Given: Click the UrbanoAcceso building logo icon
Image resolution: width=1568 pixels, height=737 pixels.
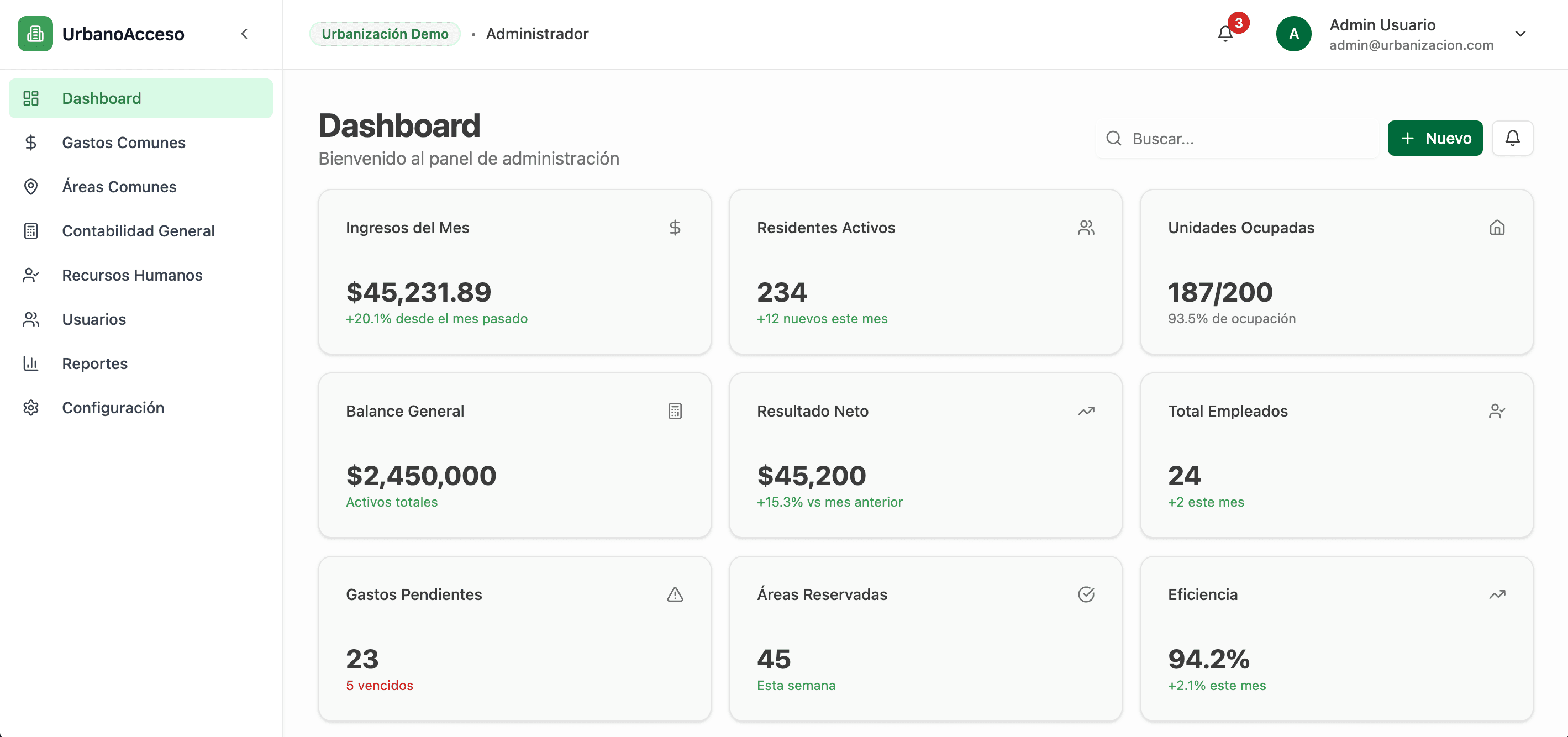Looking at the screenshot, I should tap(35, 34).
